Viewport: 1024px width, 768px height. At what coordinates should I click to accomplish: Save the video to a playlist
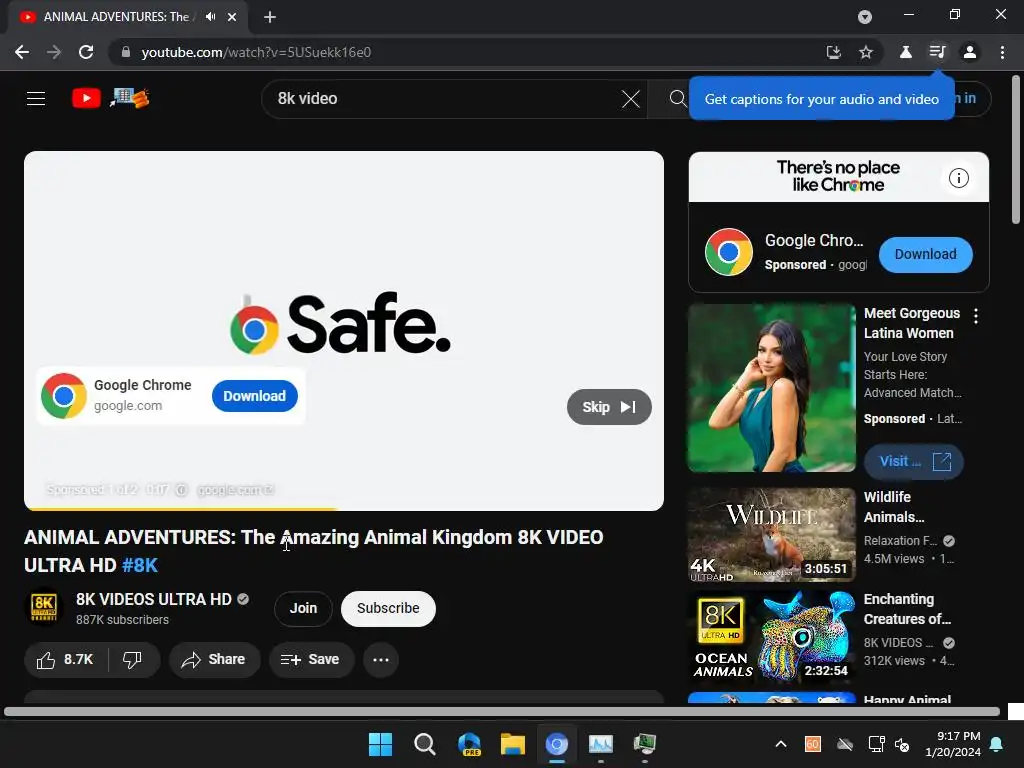pyautogui.click(x=311, y=660)
